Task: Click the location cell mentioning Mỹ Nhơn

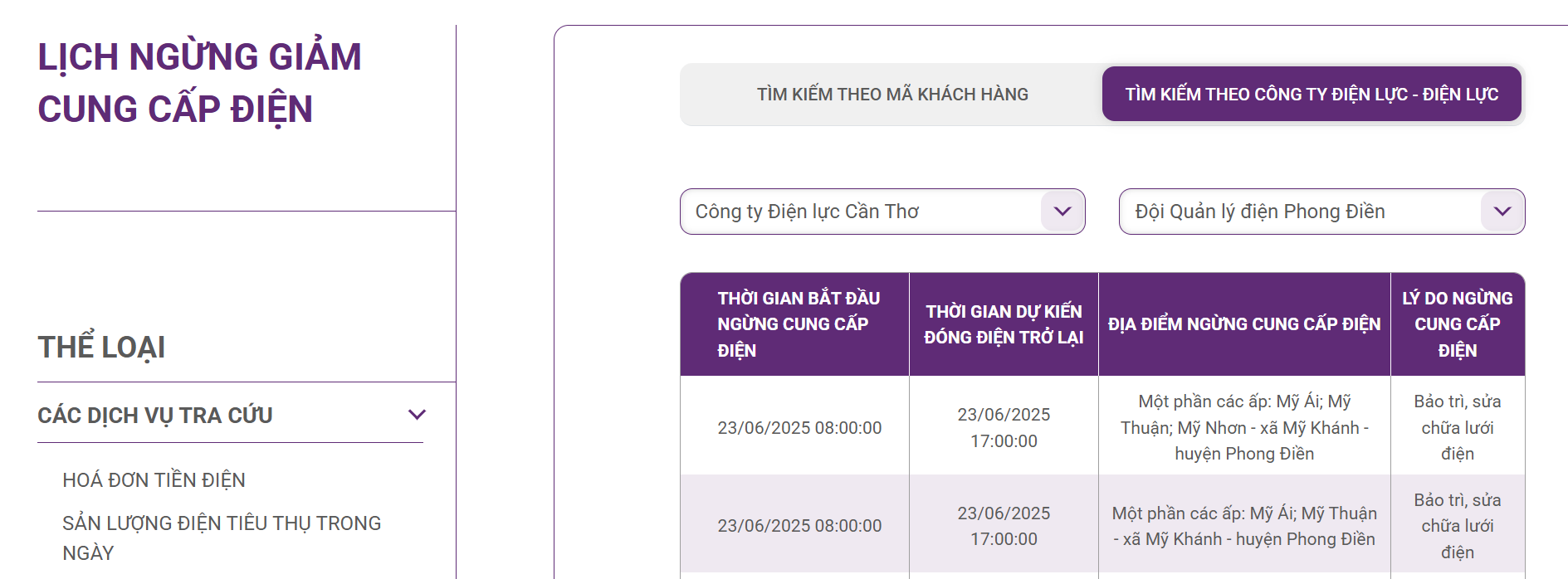Action: click(1244, 428)
